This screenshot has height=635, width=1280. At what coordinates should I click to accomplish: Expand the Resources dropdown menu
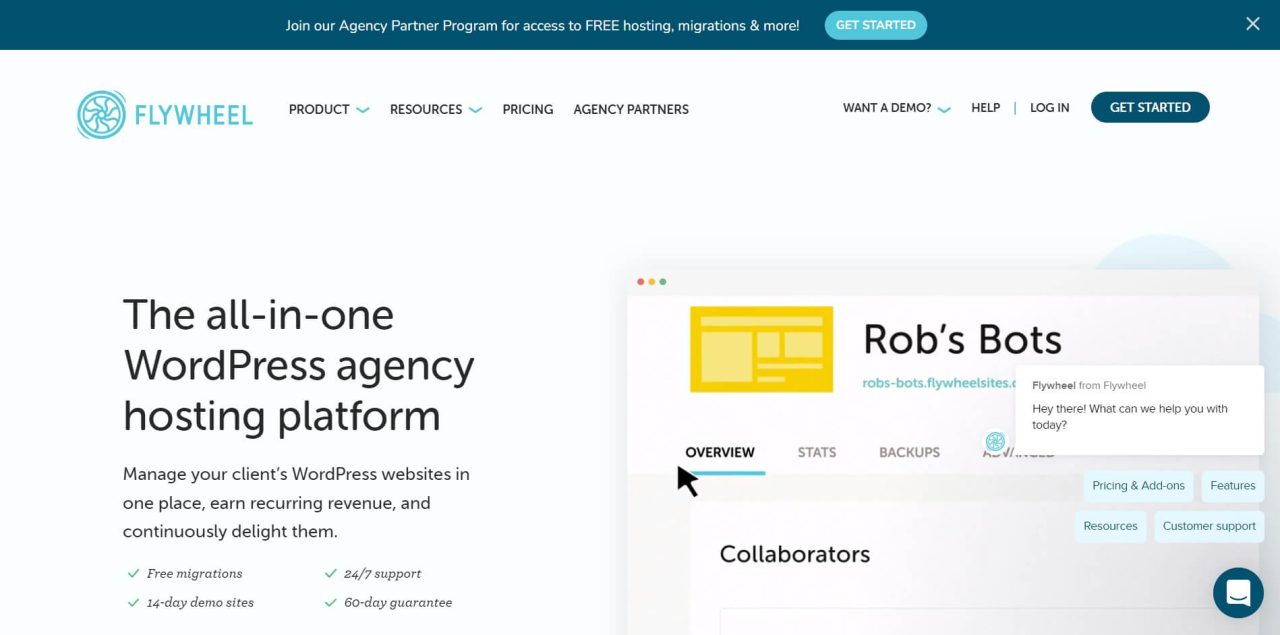(x=436, y=110)
